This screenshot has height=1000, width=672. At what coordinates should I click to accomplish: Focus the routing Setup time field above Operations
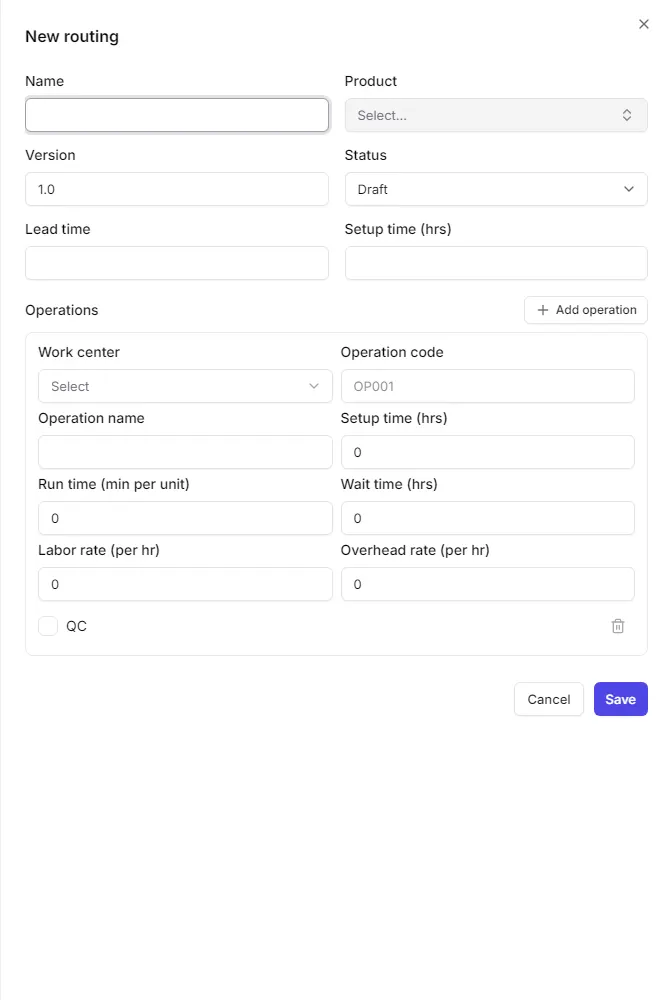coord(495,263)
